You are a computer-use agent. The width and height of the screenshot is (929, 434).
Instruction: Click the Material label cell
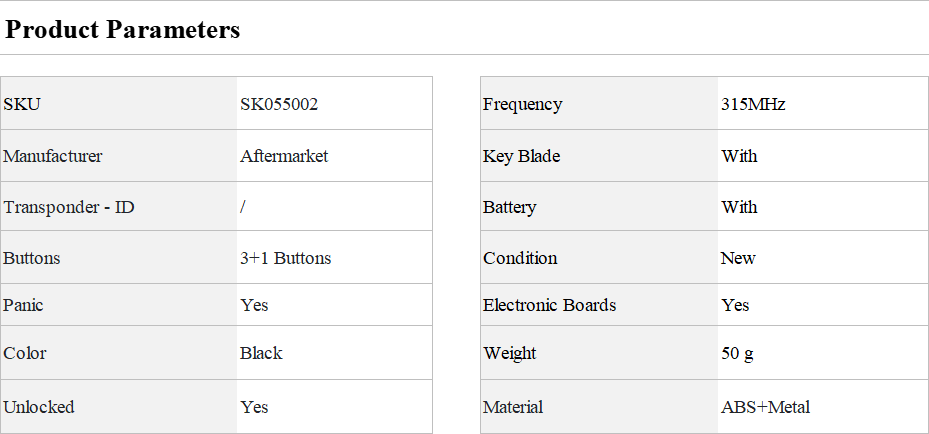pyautogui.click(x=599, y=407)
